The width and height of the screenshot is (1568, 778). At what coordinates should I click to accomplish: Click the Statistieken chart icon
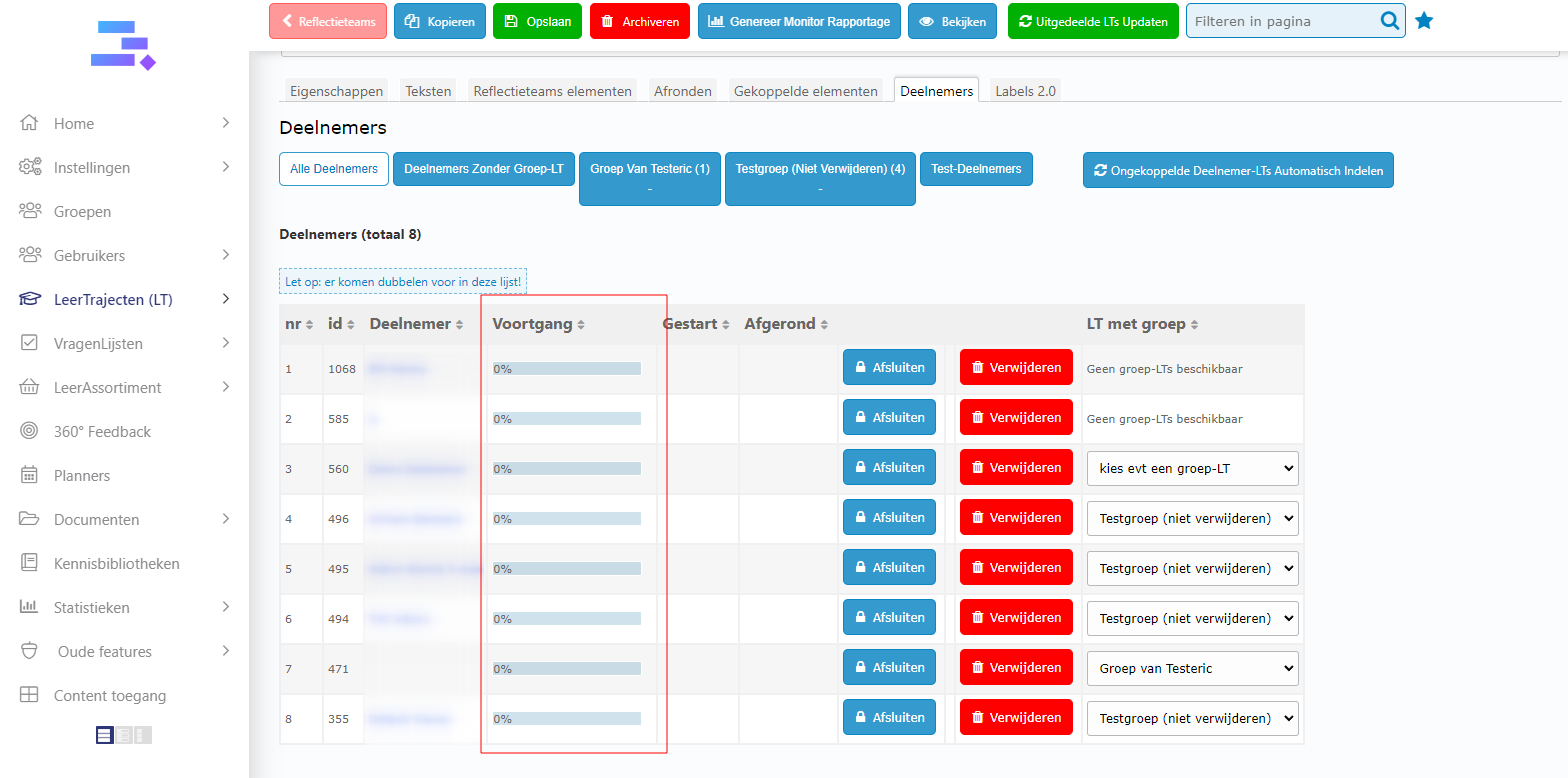pos(30,608)
